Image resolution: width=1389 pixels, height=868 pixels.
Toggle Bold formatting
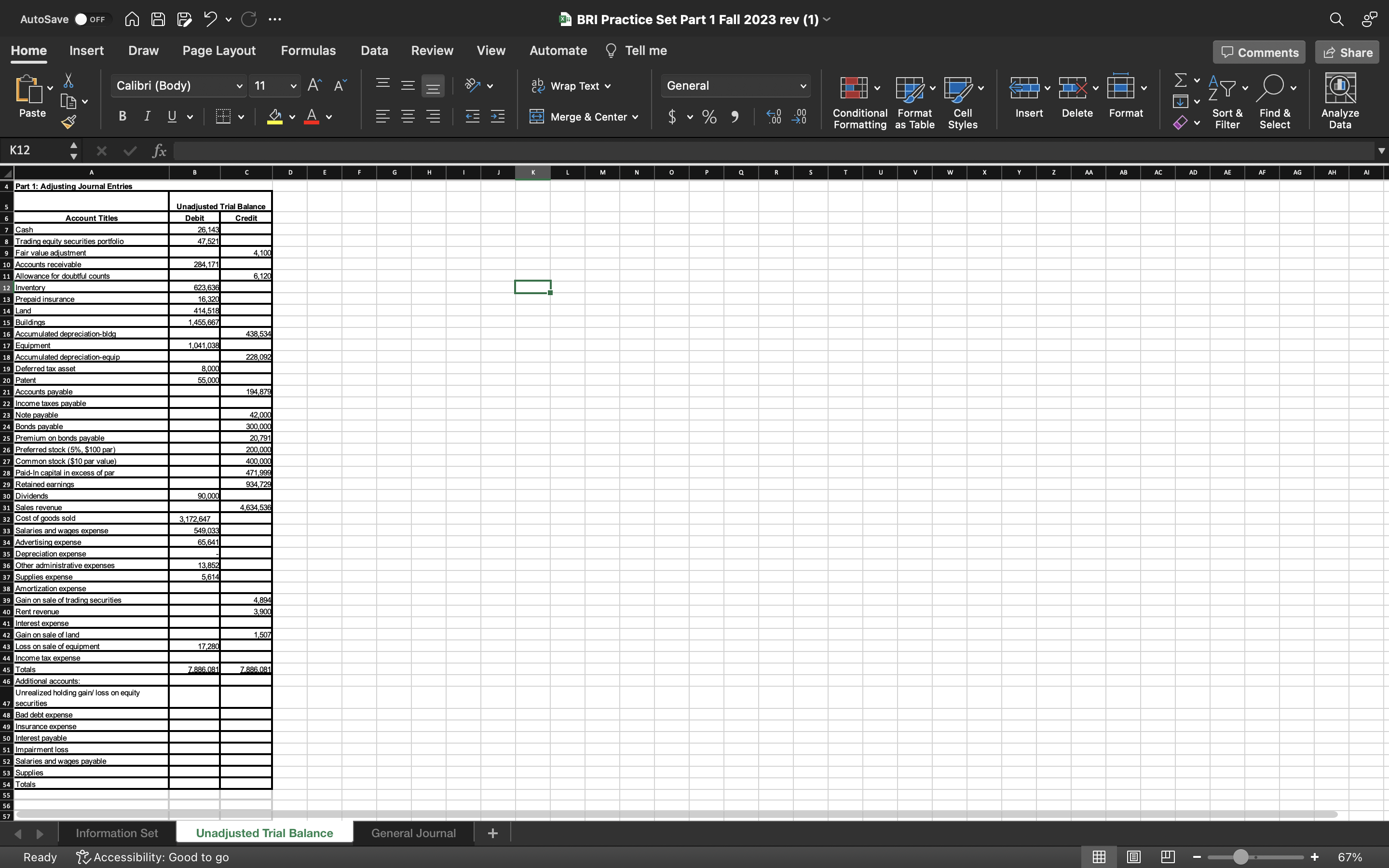122,117
